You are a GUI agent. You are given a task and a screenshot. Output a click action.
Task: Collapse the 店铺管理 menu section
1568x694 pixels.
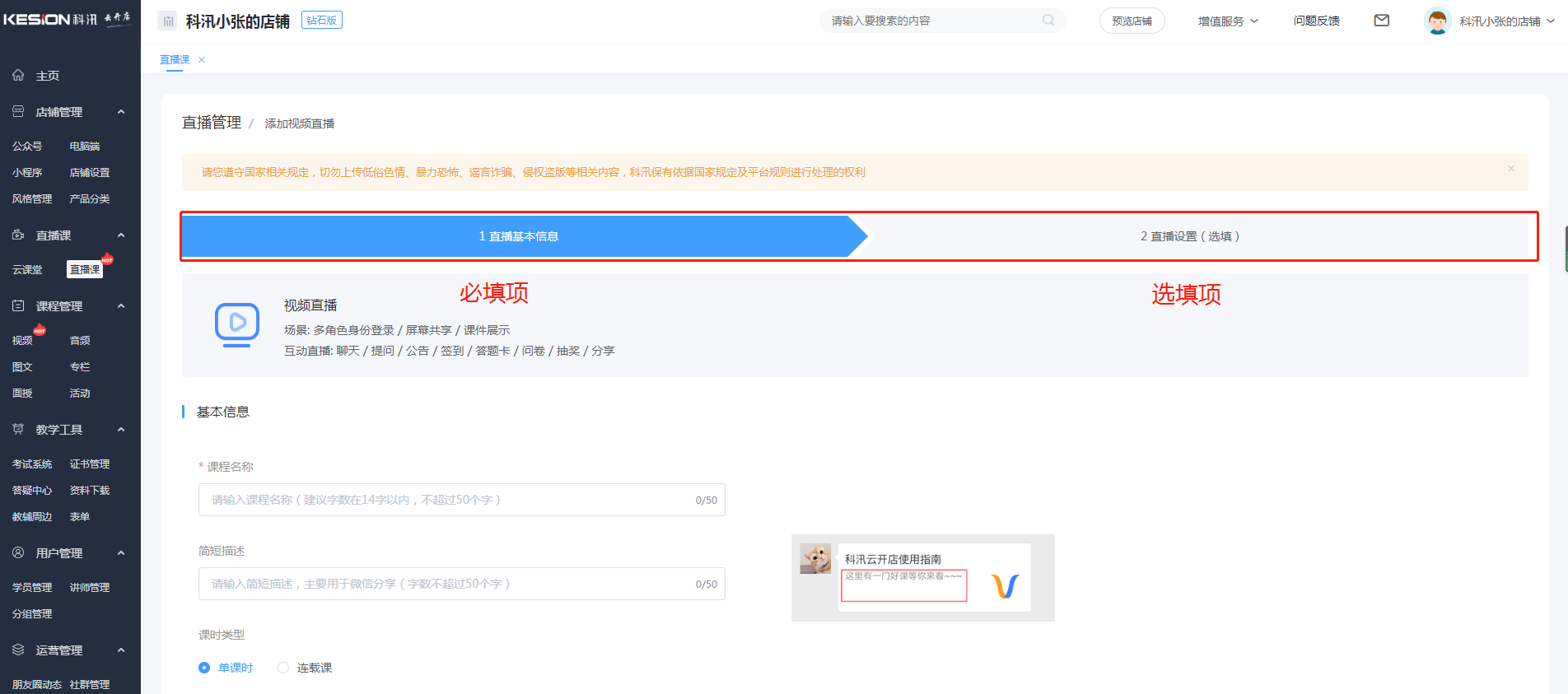[x=121, y=111]
